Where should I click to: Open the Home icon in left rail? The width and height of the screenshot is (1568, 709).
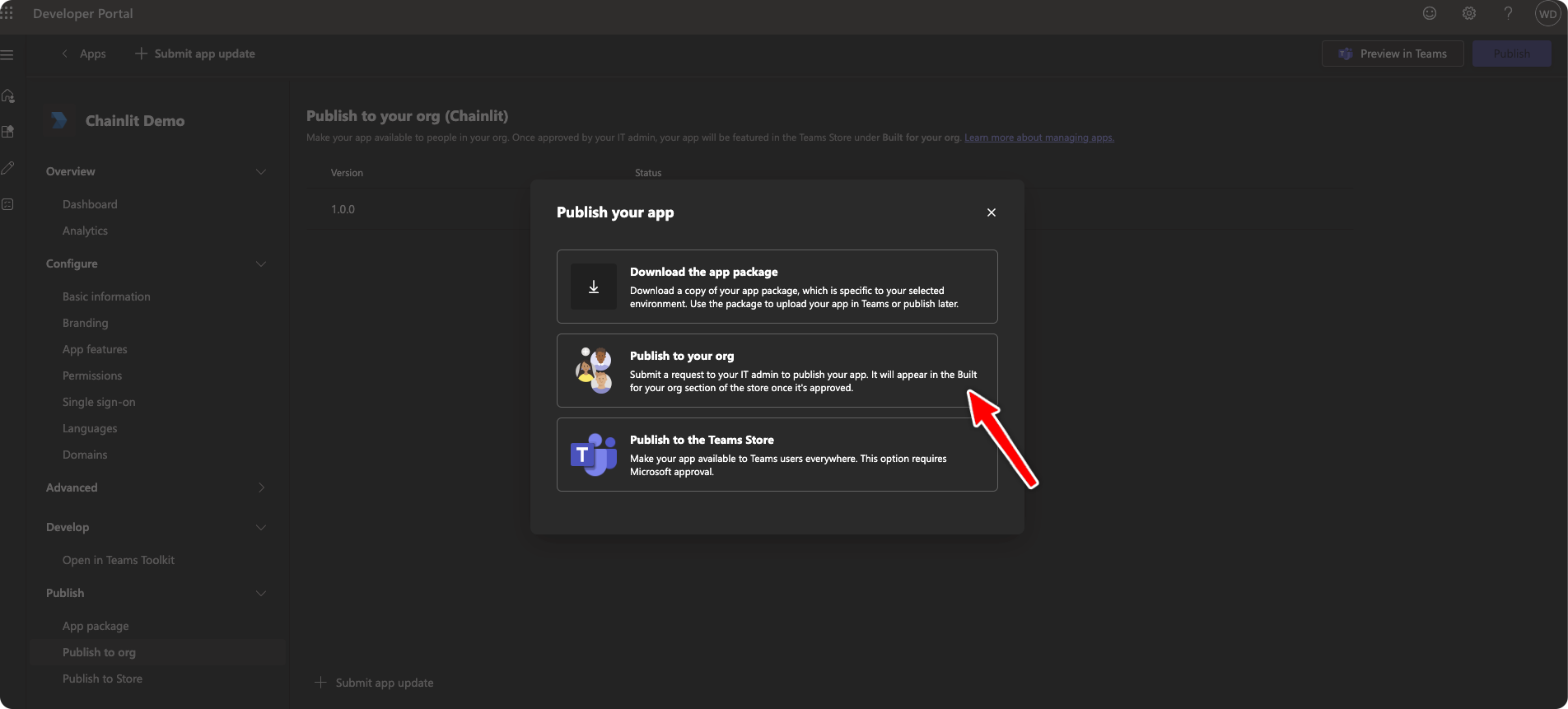(8, 96)
